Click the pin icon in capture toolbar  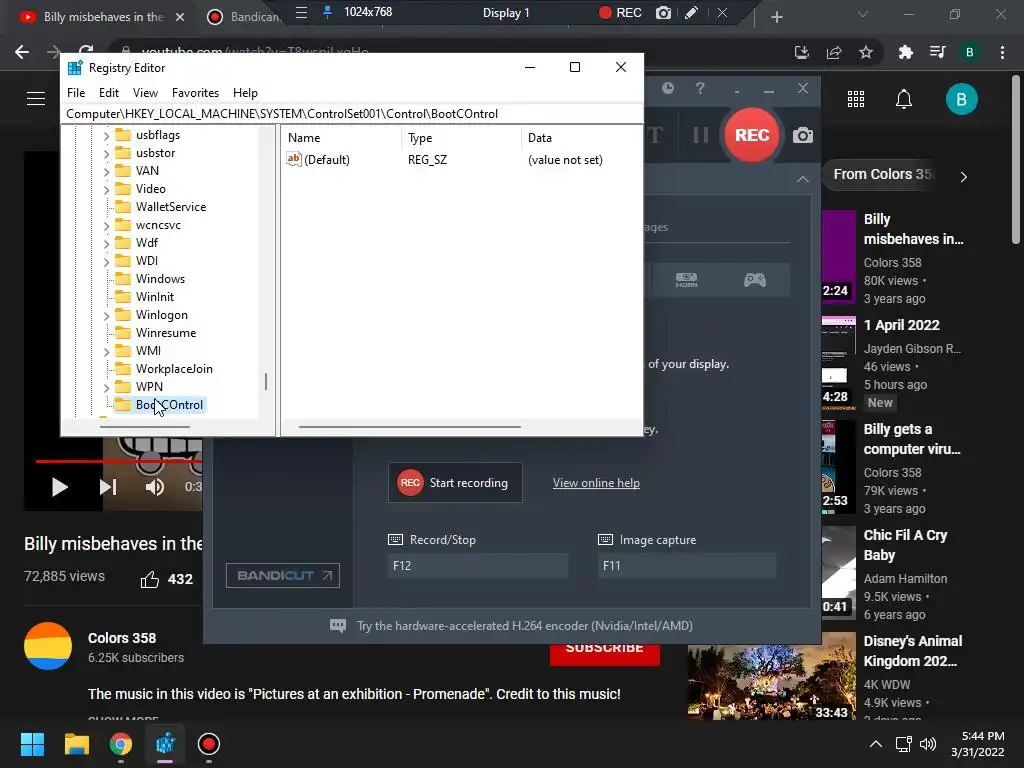pos(328,12)
